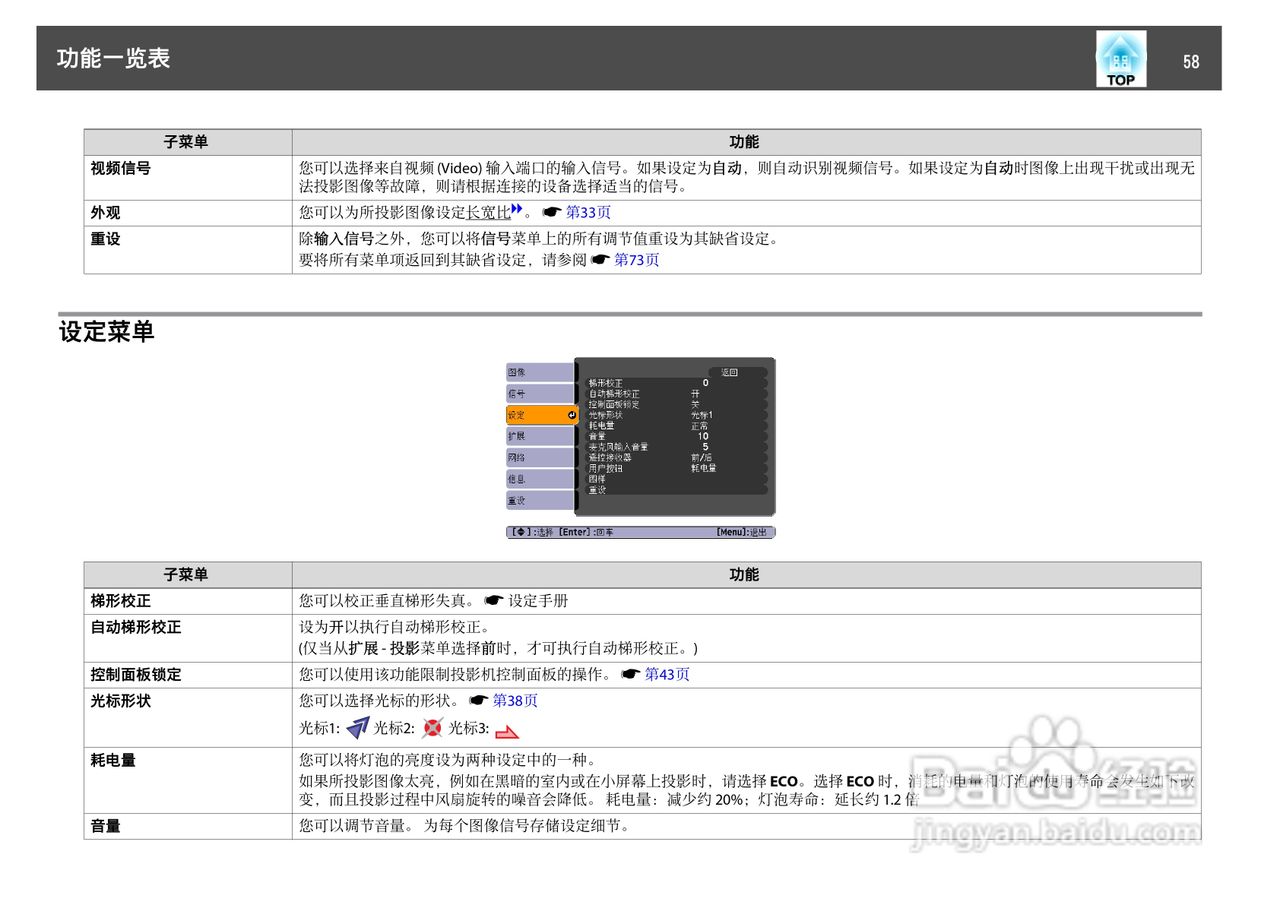The width and height of the screenshot is (1280, 905).
Task: Click [Menu]:退出 hint in menu guide bar
Action: pyautogui.click(x=742, y=532)
